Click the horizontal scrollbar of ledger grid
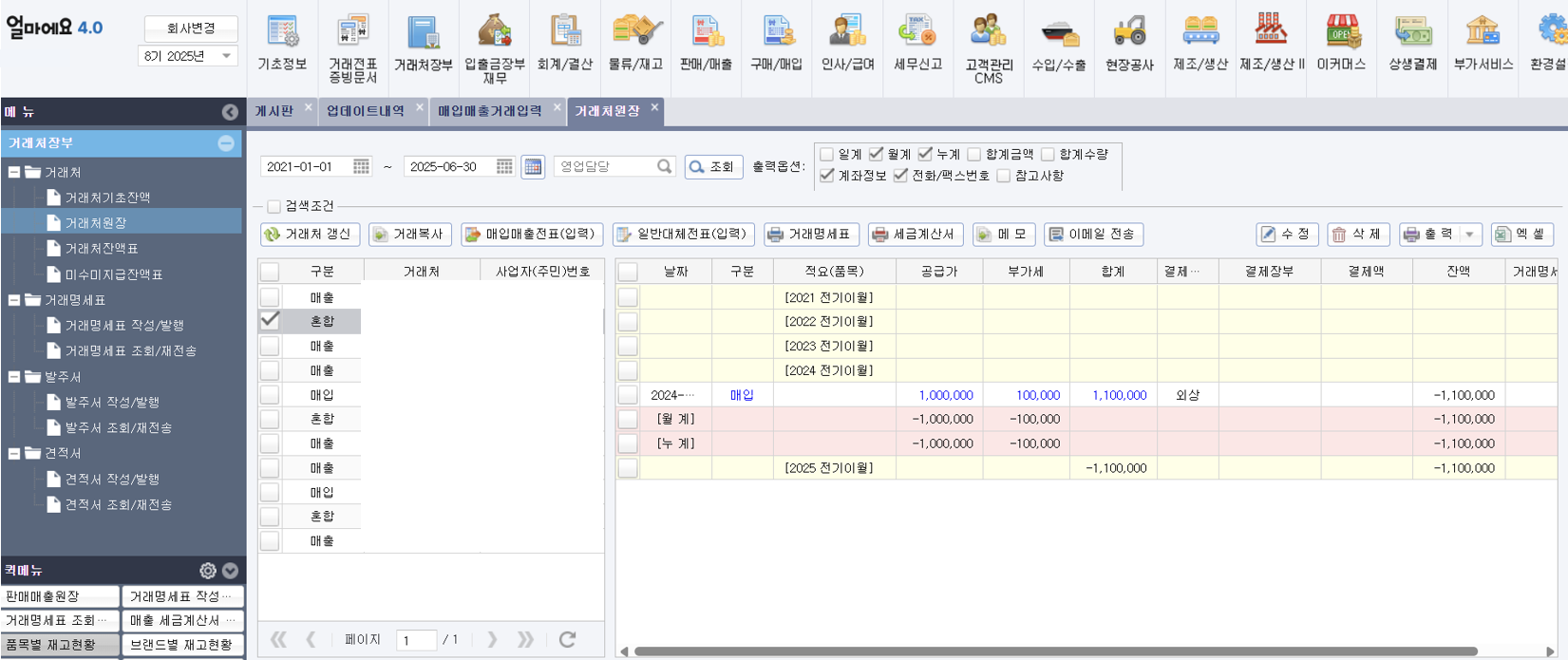Image resolution: width=1568 pixels, height=660 pixels. [x=1056, y=651]
